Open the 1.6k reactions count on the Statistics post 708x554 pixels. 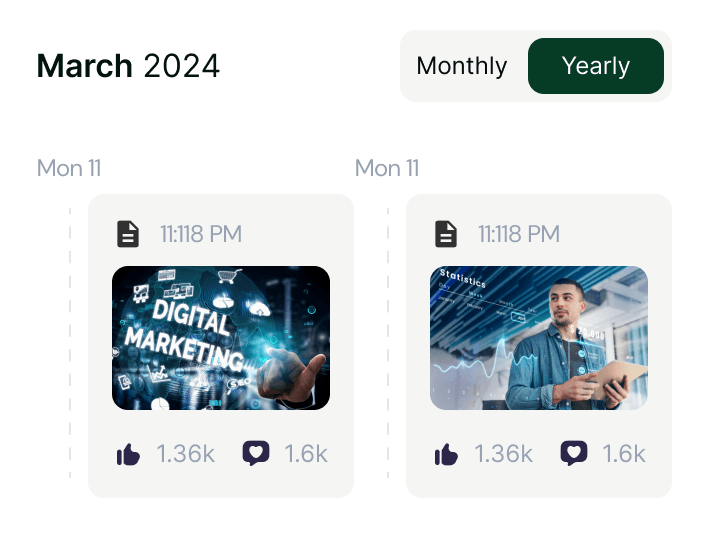pyautogui.click(x=624, y=454)
